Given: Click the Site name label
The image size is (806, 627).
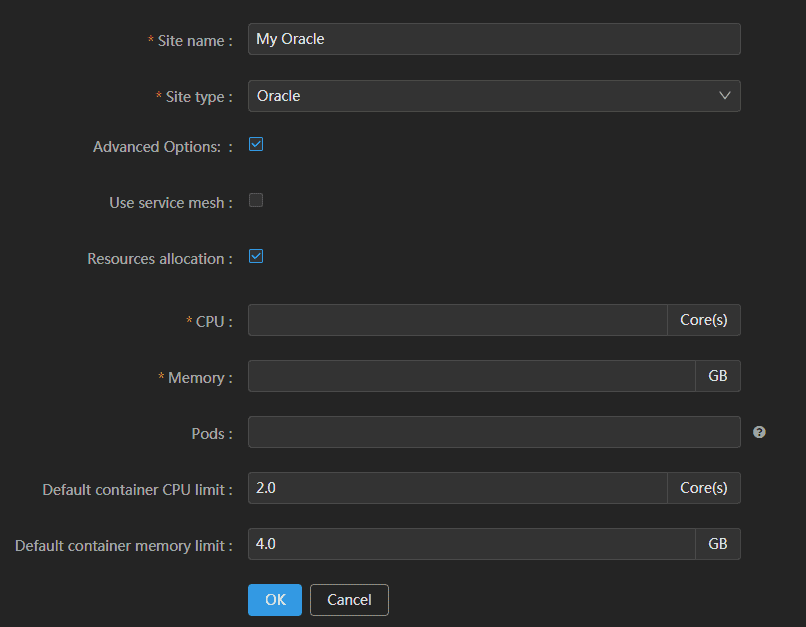Looking at the screenshot, I should click(190, 41).
